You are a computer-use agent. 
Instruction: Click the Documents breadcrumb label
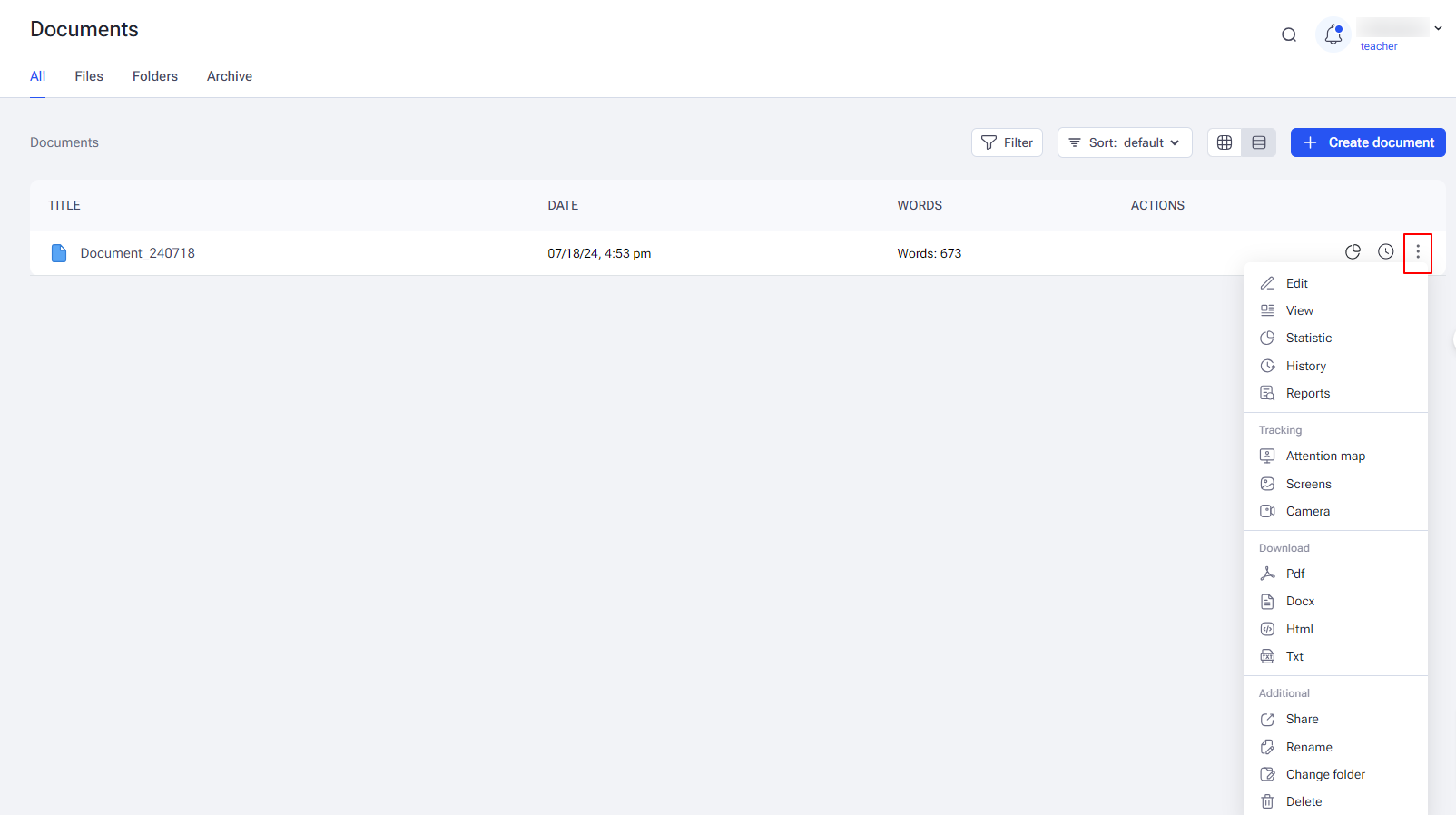coord(64,142)
